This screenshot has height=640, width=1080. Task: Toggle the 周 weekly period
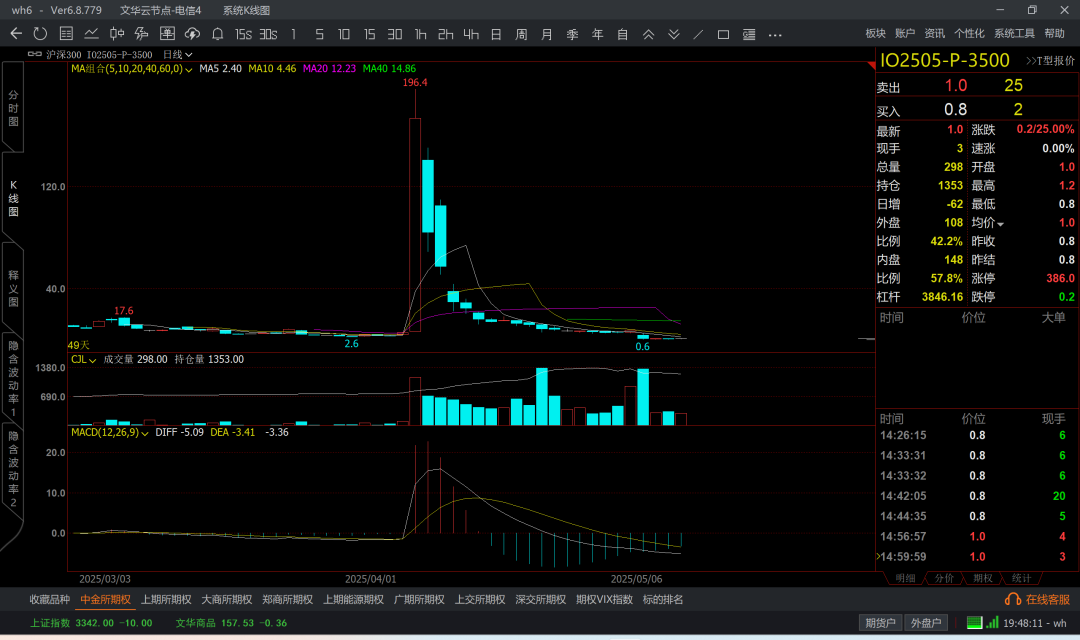coord(521,34)
